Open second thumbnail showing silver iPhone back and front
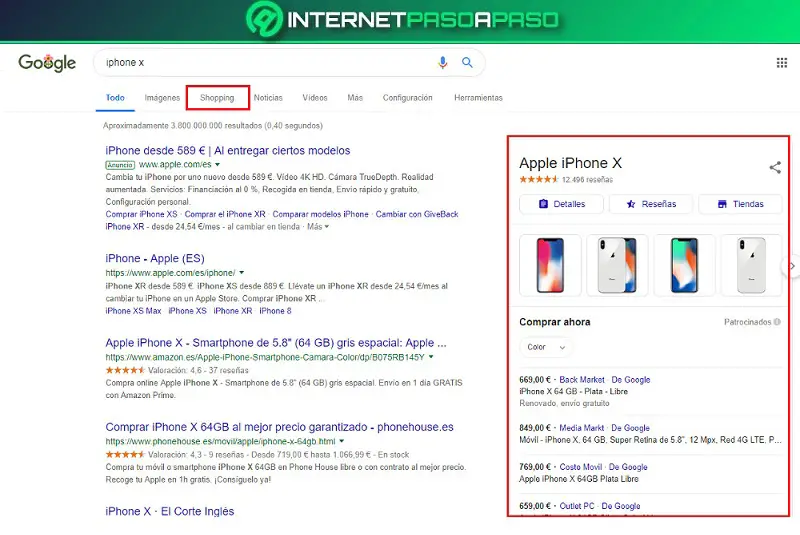This screenshot has width=800, height=535. [x=617, y=265]
